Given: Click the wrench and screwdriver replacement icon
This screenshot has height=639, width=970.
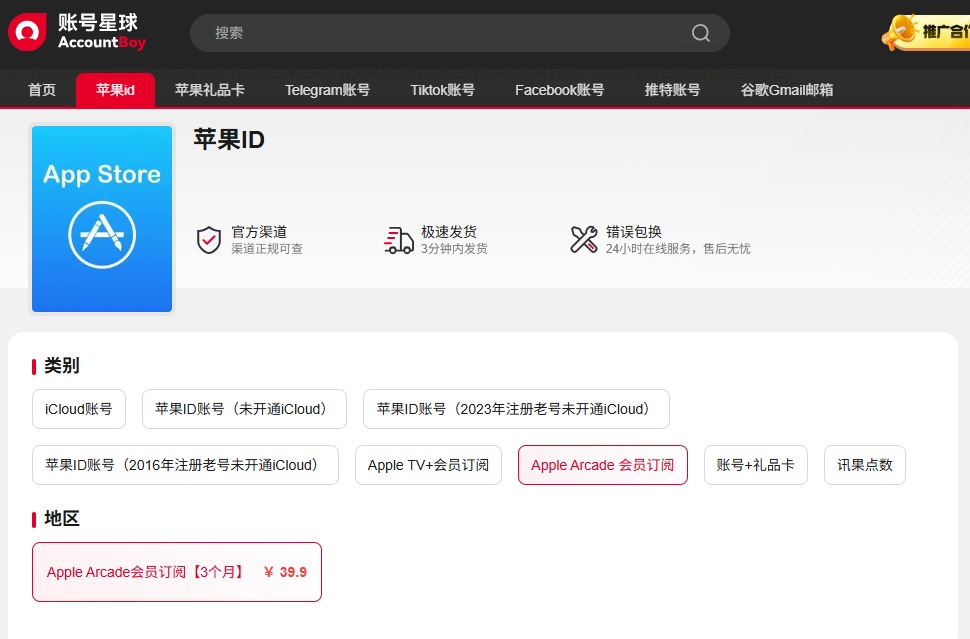Looking at the screenshot, I should (583, 239).
